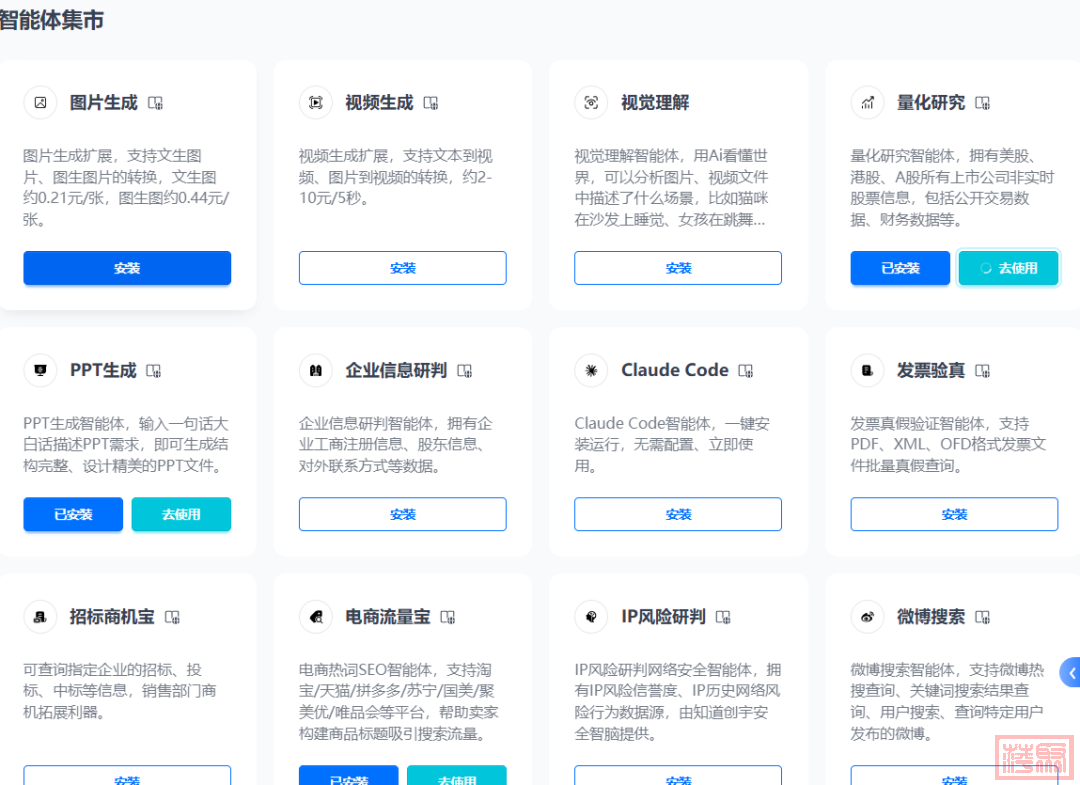Screen dimensions: 1080x785
Task: Click 已安装 on the 量化研究 card
Action: (x=900, y=268)
